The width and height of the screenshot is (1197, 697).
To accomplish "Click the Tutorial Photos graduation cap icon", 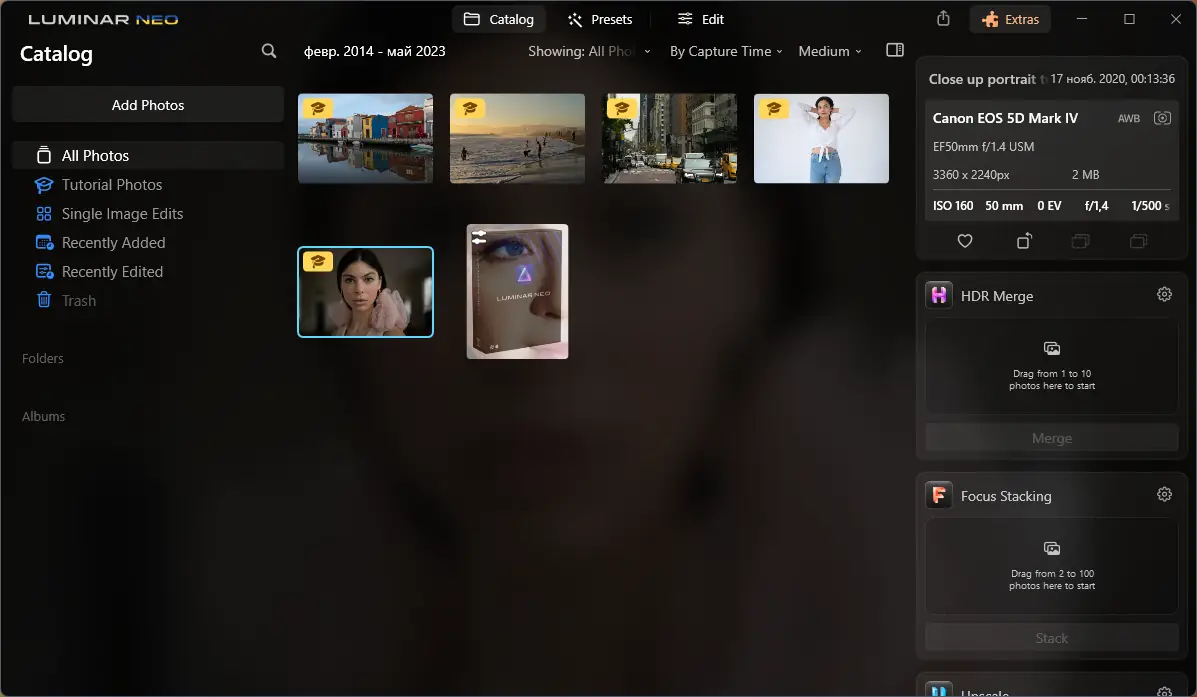I will [44, 185].
